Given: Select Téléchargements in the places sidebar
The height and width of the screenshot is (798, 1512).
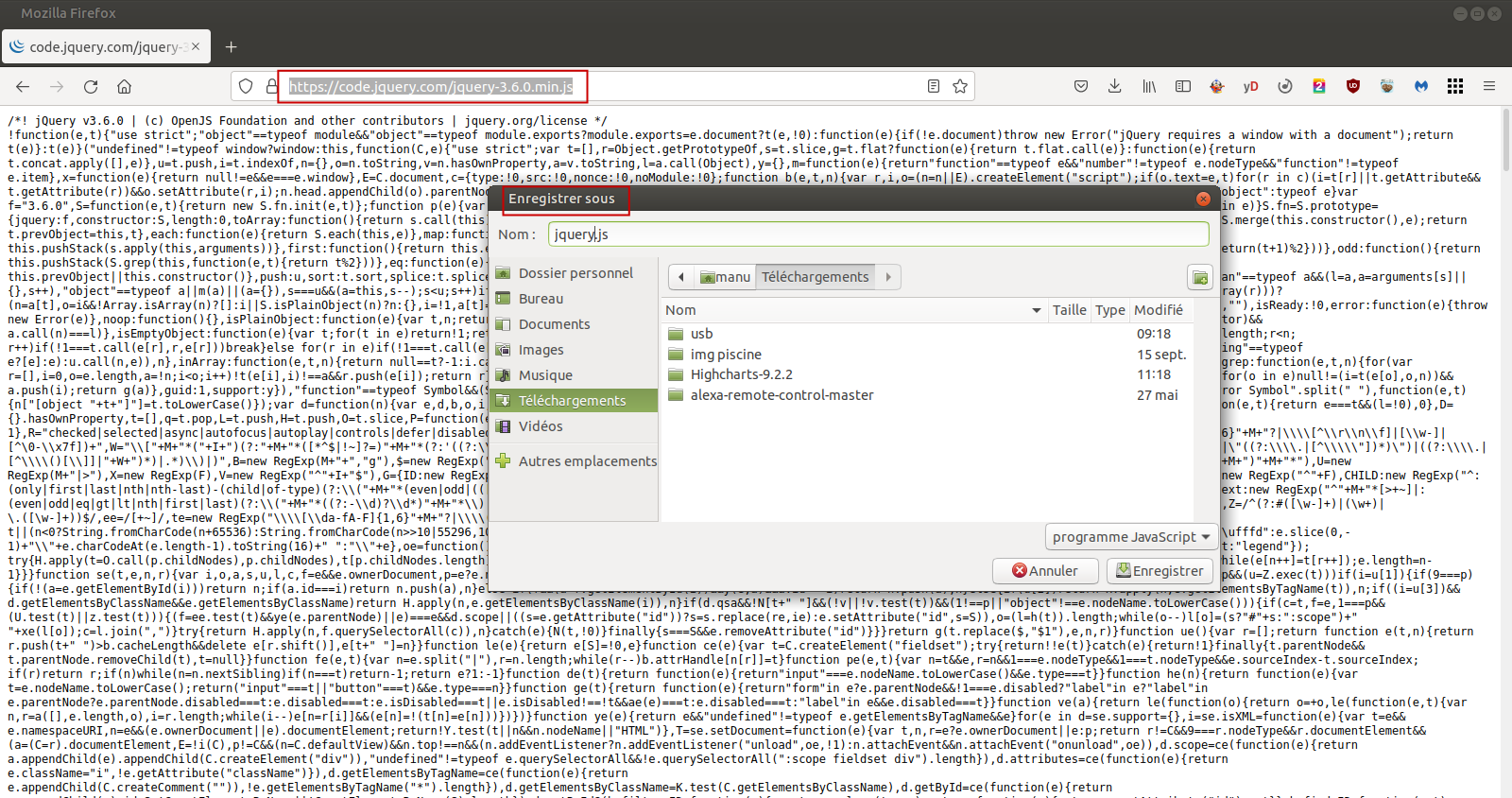Looking at the screenshot, I should [575, 401].
